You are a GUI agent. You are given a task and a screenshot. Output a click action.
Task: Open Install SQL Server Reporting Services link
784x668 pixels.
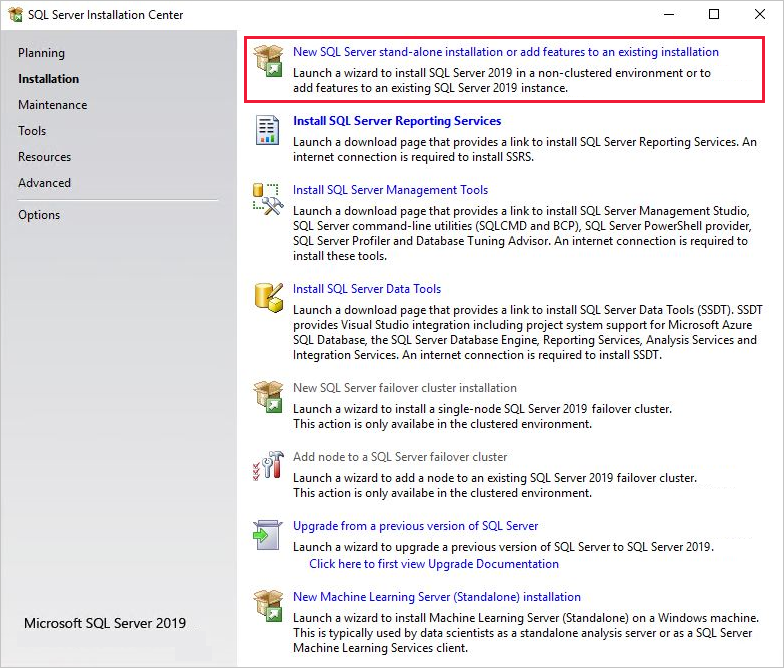click(397, 121)
